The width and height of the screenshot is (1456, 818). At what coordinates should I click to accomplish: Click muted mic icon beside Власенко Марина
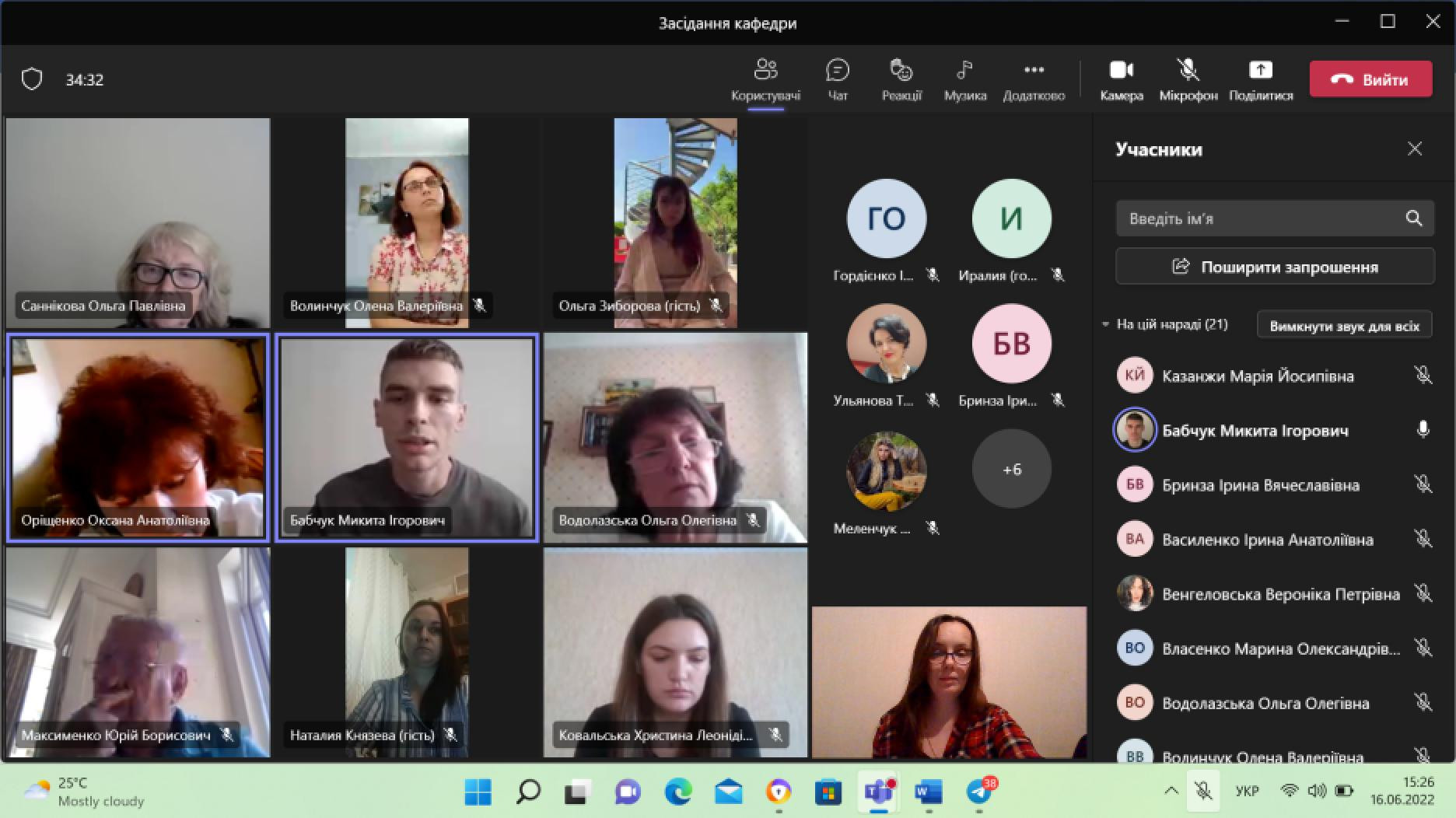1423,648
